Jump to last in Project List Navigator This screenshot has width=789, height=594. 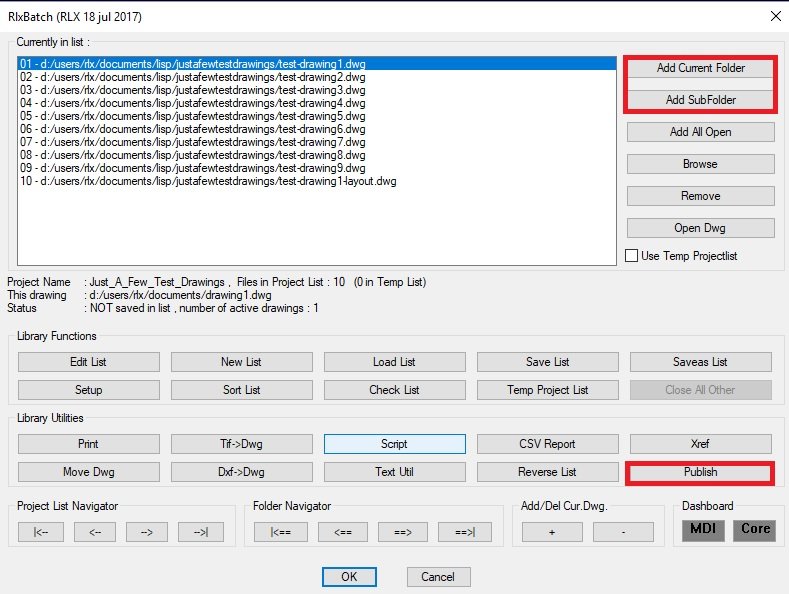tap(201, 532)
